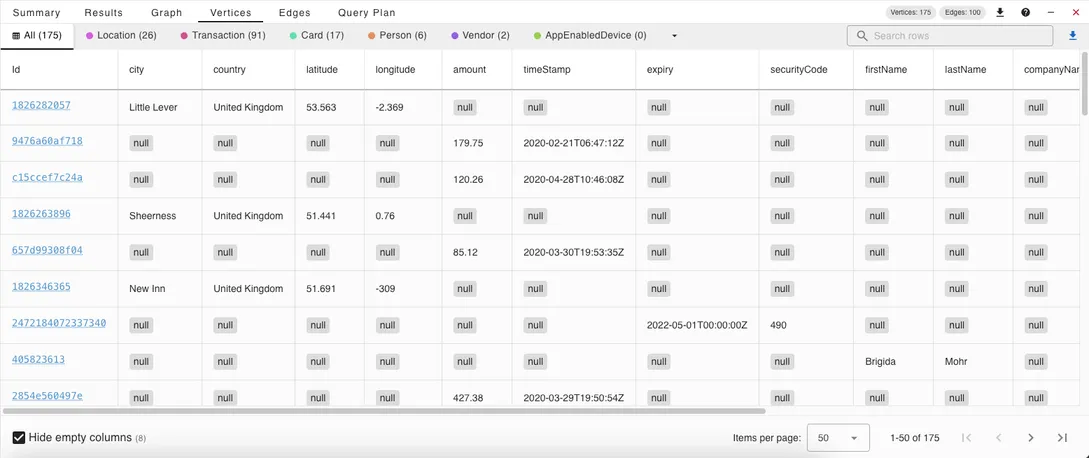
Task: Click the securityCode value 490
Action: click(779, 325)
